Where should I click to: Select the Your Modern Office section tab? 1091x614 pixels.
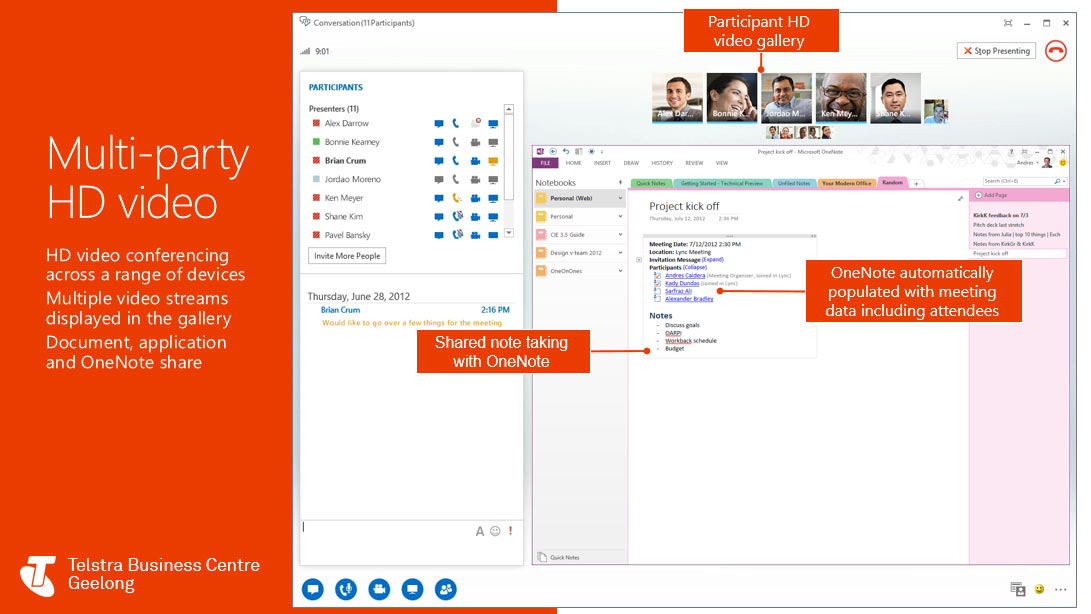click(846, 183)
